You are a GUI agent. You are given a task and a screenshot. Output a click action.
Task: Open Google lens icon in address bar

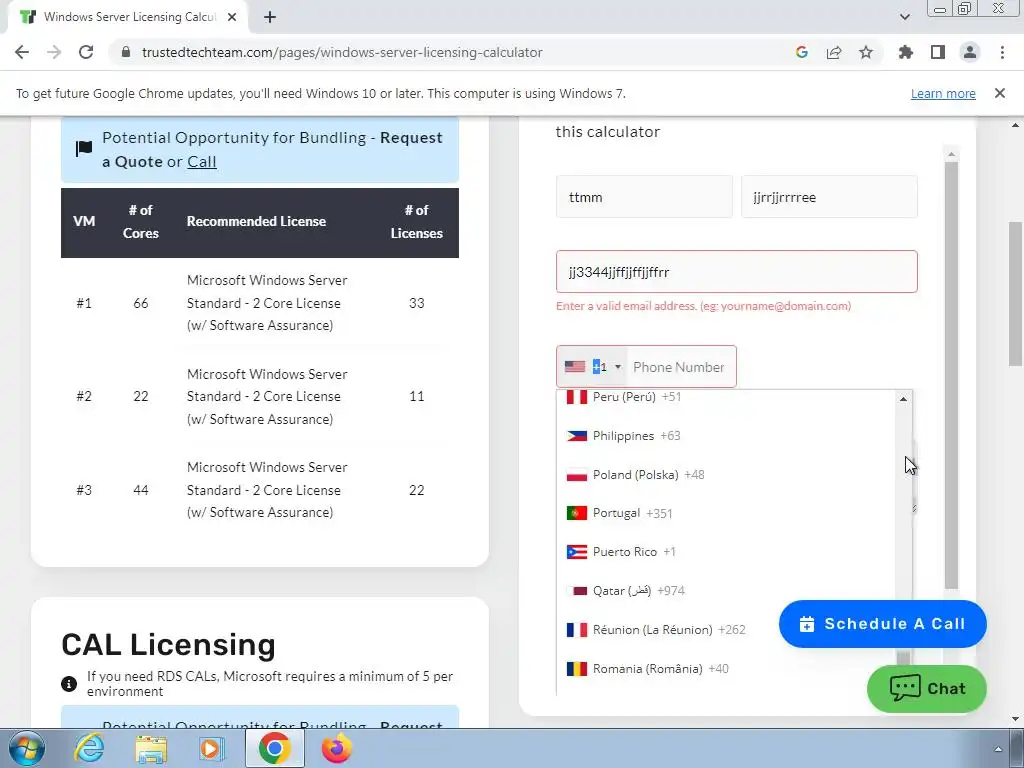[x=801, y=52]
